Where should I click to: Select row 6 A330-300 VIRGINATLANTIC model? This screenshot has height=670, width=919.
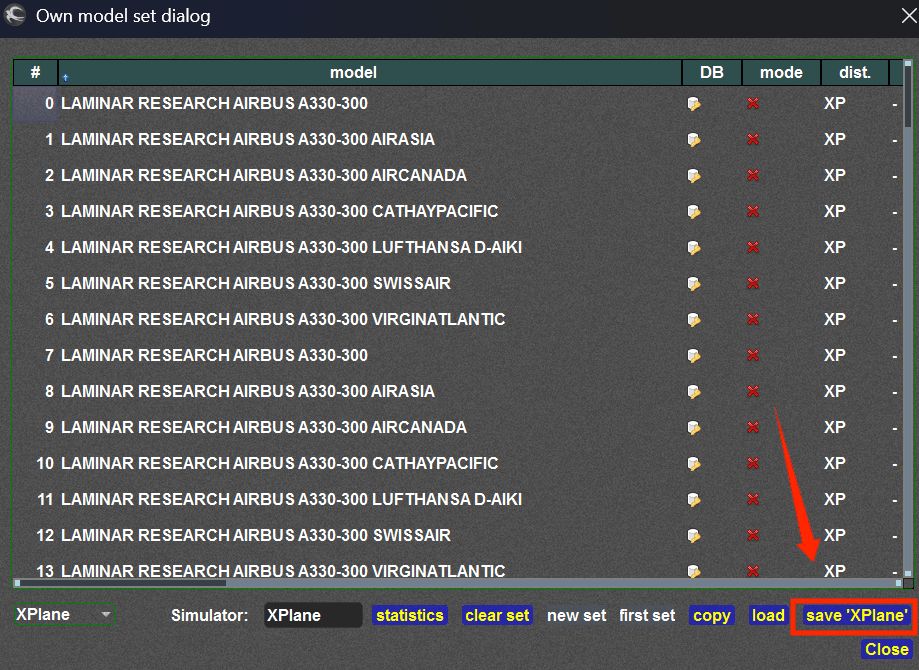[x=283, y=319]
